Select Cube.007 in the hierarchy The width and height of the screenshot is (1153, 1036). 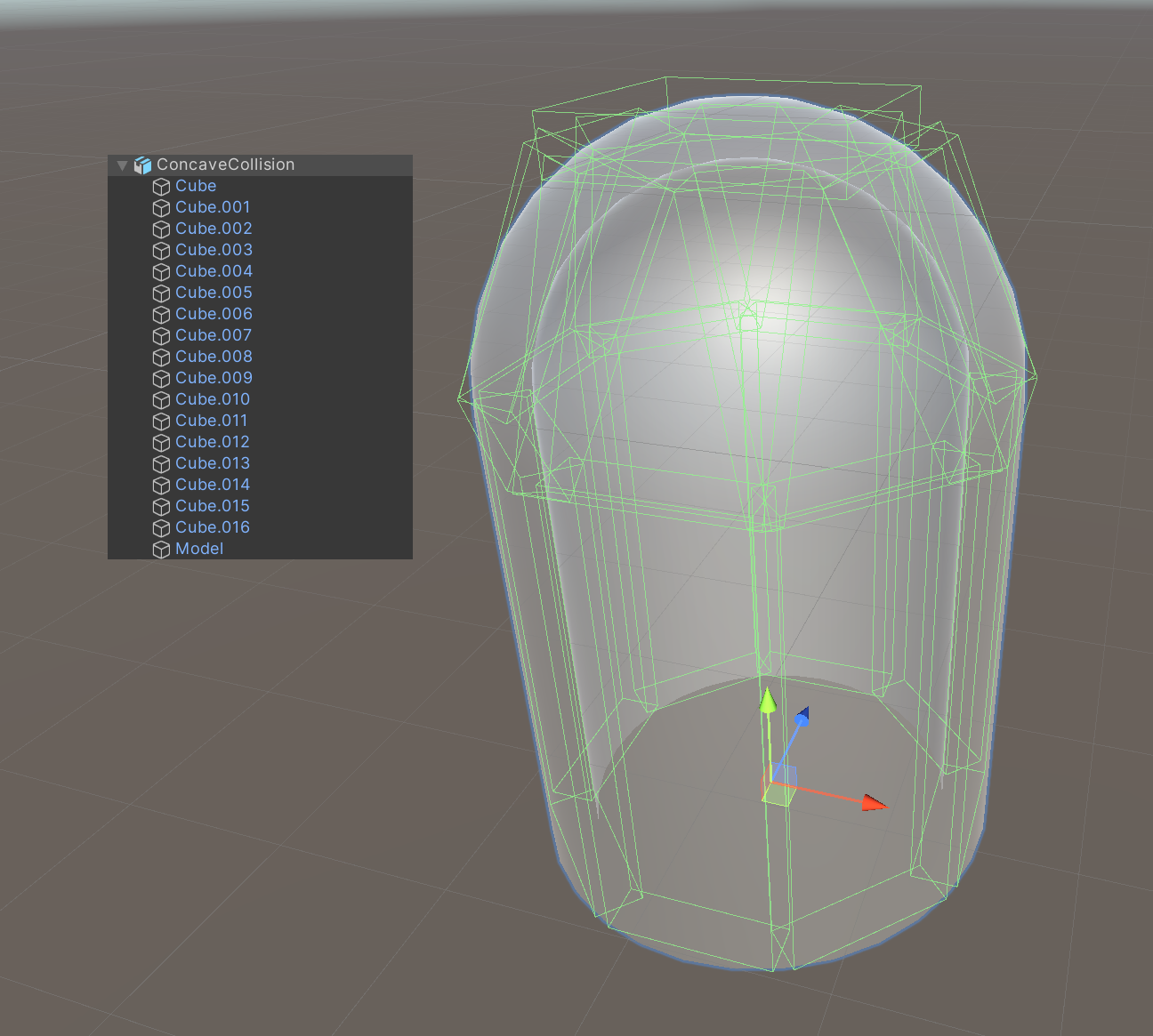[x=214, y=335]
